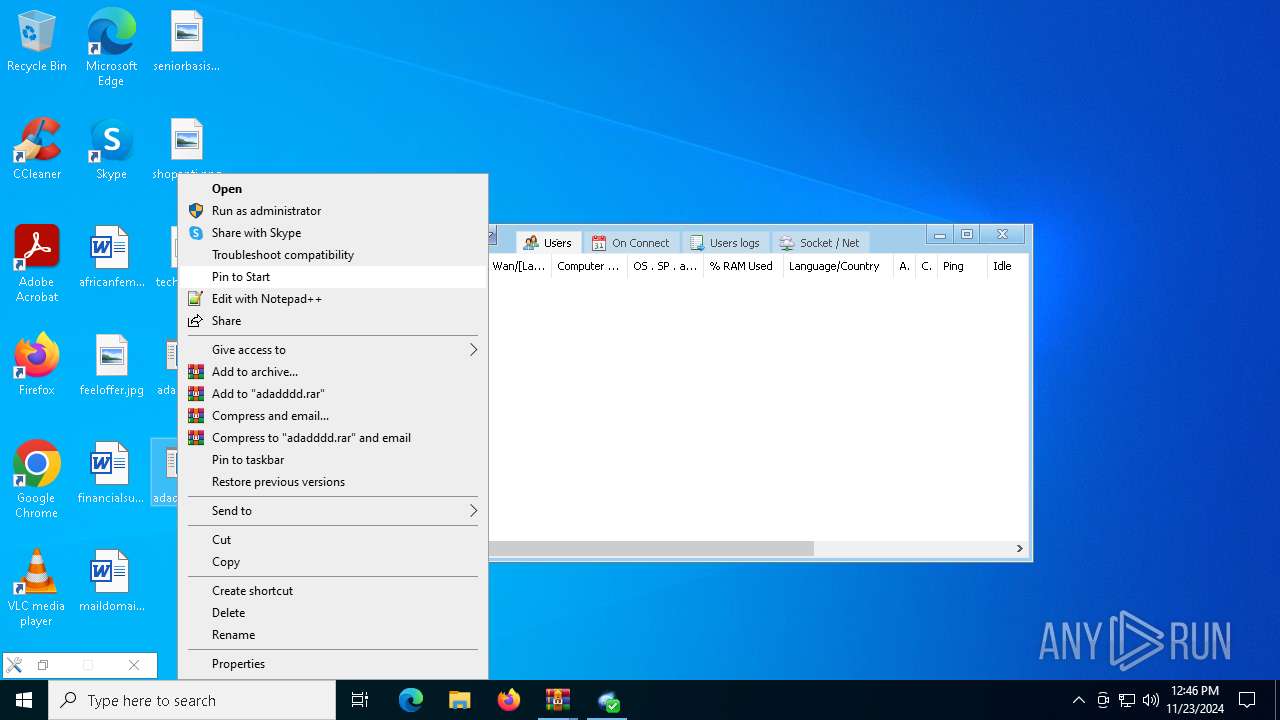
Task: Choose Cut from the context menu
Action: coord(333,540)
